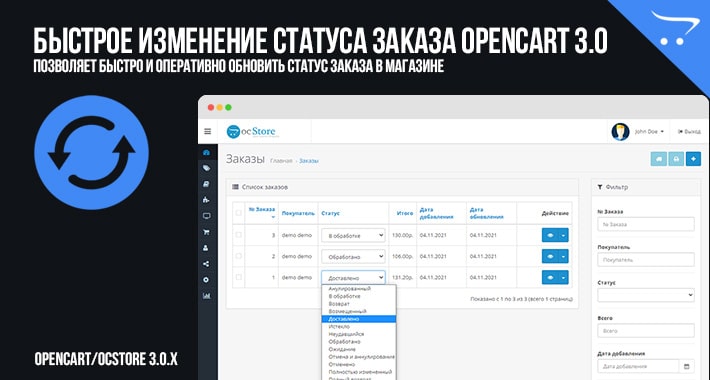This screenshot has height=380, width=710.
Task: Focus the Дата добавления filter input
Action: point(638,366)
